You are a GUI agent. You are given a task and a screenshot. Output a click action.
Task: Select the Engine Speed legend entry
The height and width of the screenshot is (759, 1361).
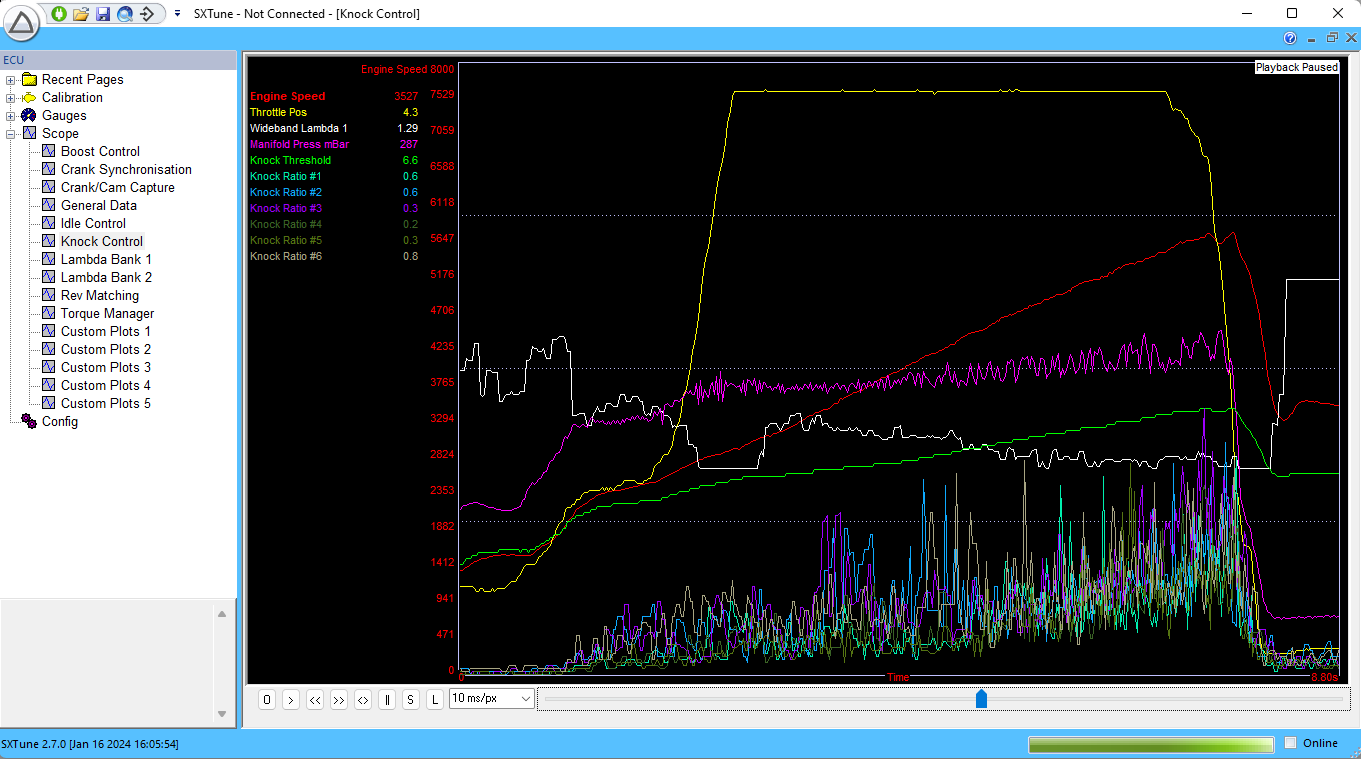pyautogui.click(x=288, y=96)
